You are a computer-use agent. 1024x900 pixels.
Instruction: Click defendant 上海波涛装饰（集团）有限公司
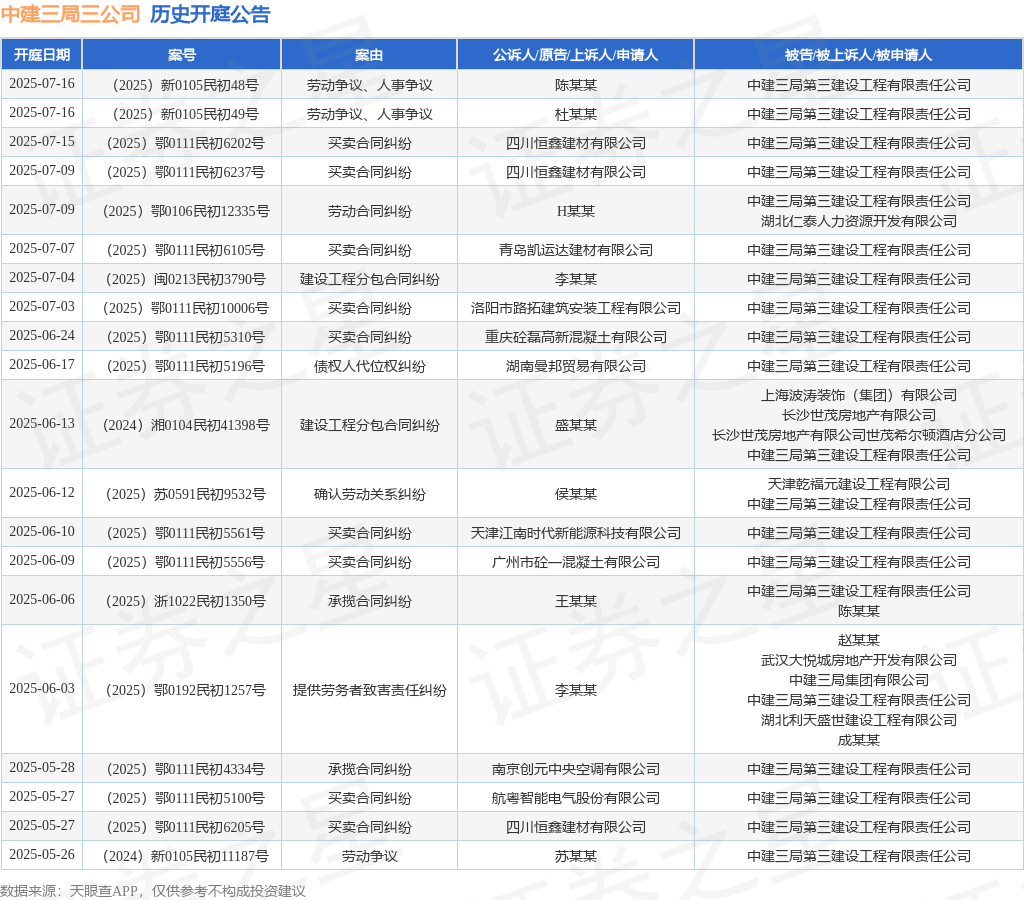click(x=858, y=395)
